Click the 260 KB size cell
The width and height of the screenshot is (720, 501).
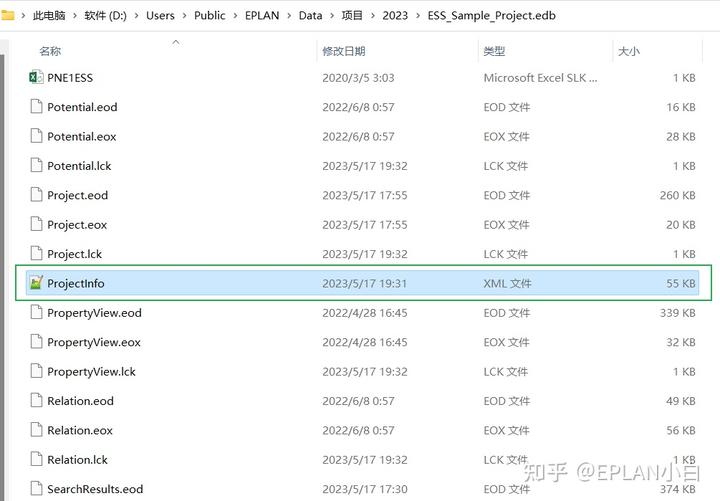click(x=677, y=195)
